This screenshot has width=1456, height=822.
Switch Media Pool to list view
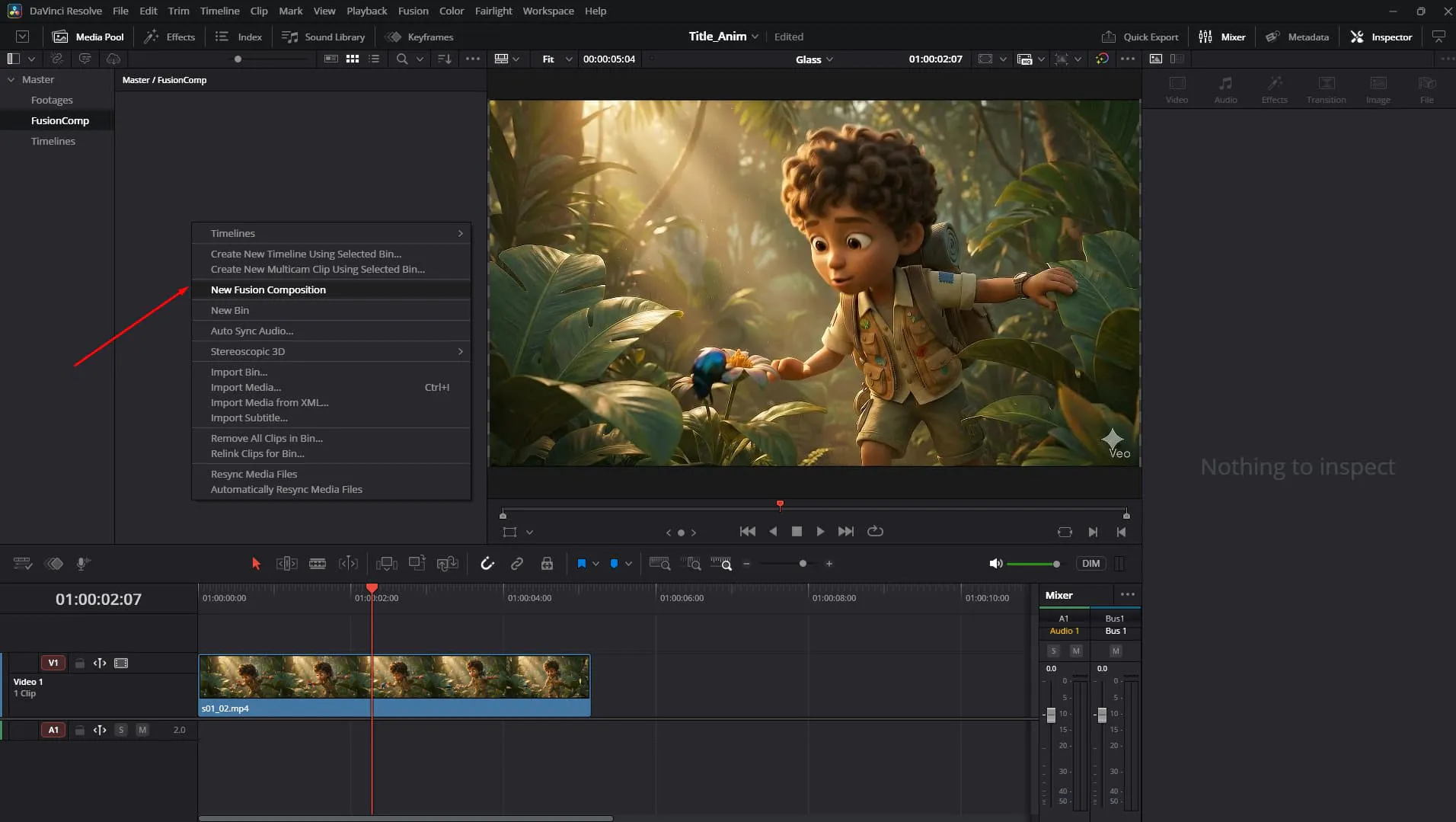pos(374,59)
